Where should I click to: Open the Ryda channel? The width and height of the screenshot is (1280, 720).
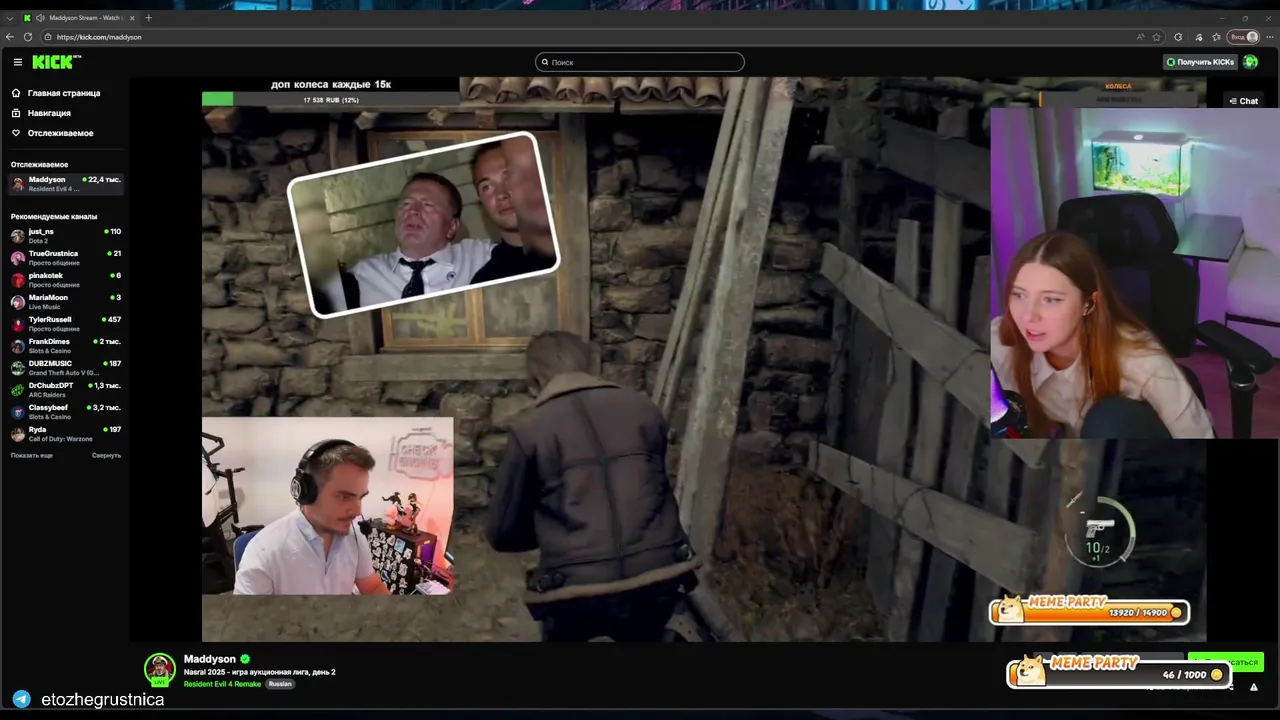[66, 434]
